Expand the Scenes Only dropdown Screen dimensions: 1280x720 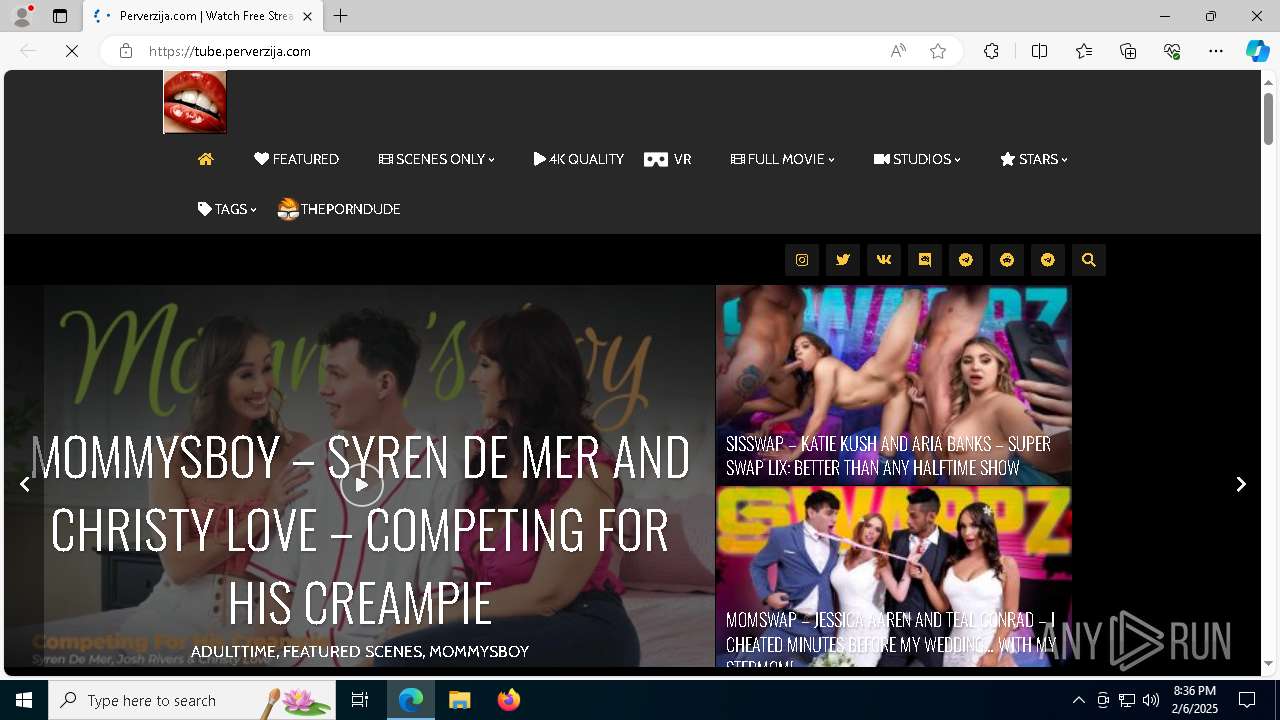[x=437, y=159]
